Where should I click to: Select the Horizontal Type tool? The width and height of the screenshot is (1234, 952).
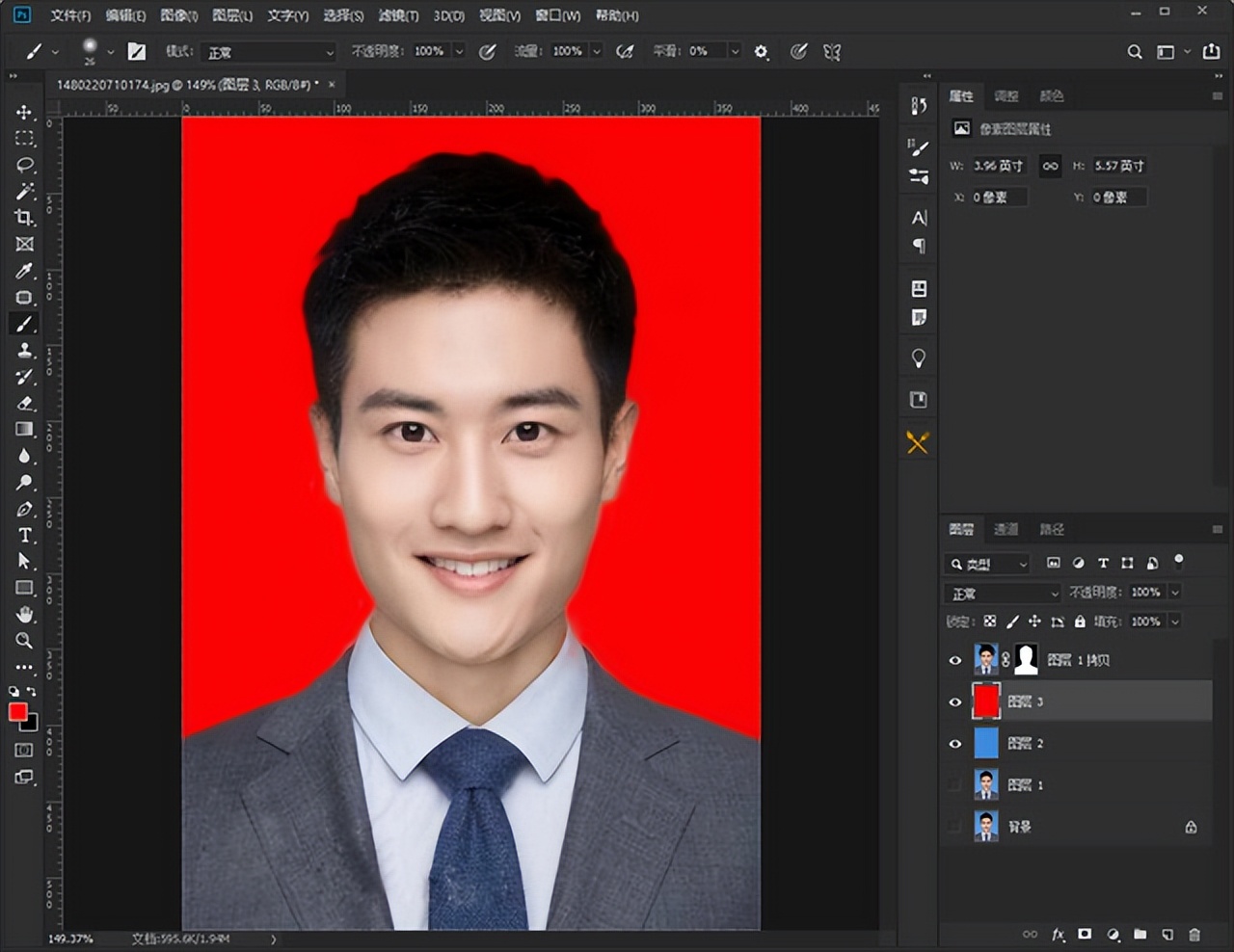coord(24,536)
